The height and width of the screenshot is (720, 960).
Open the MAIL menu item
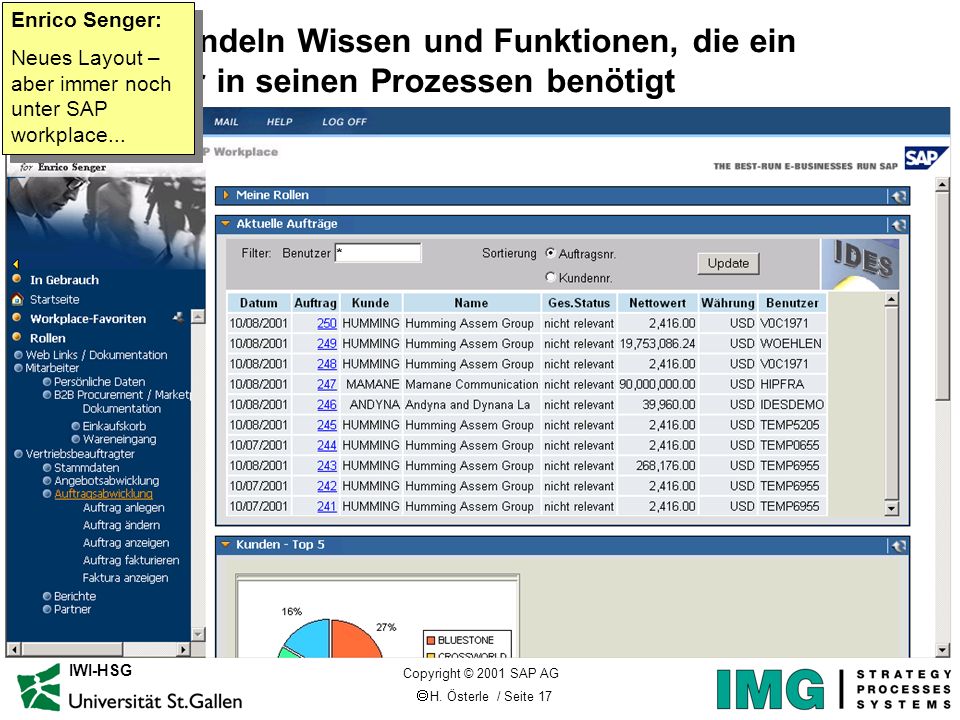226,122
